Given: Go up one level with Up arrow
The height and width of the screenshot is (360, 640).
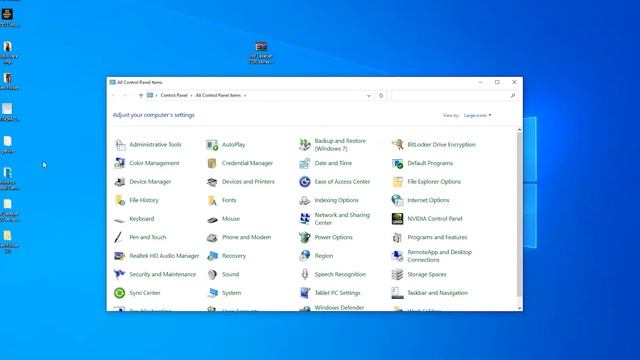Looking at the screenshot, I should 141,96.
